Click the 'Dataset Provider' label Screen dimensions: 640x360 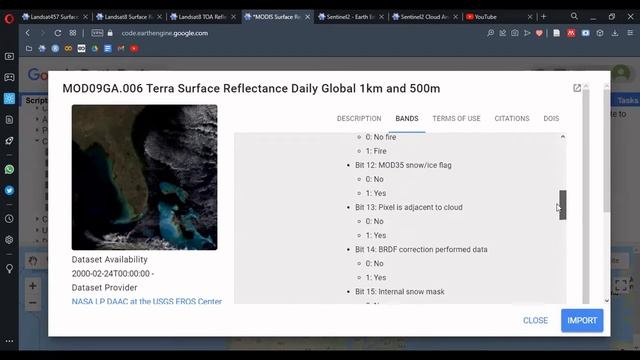point(104,287)
